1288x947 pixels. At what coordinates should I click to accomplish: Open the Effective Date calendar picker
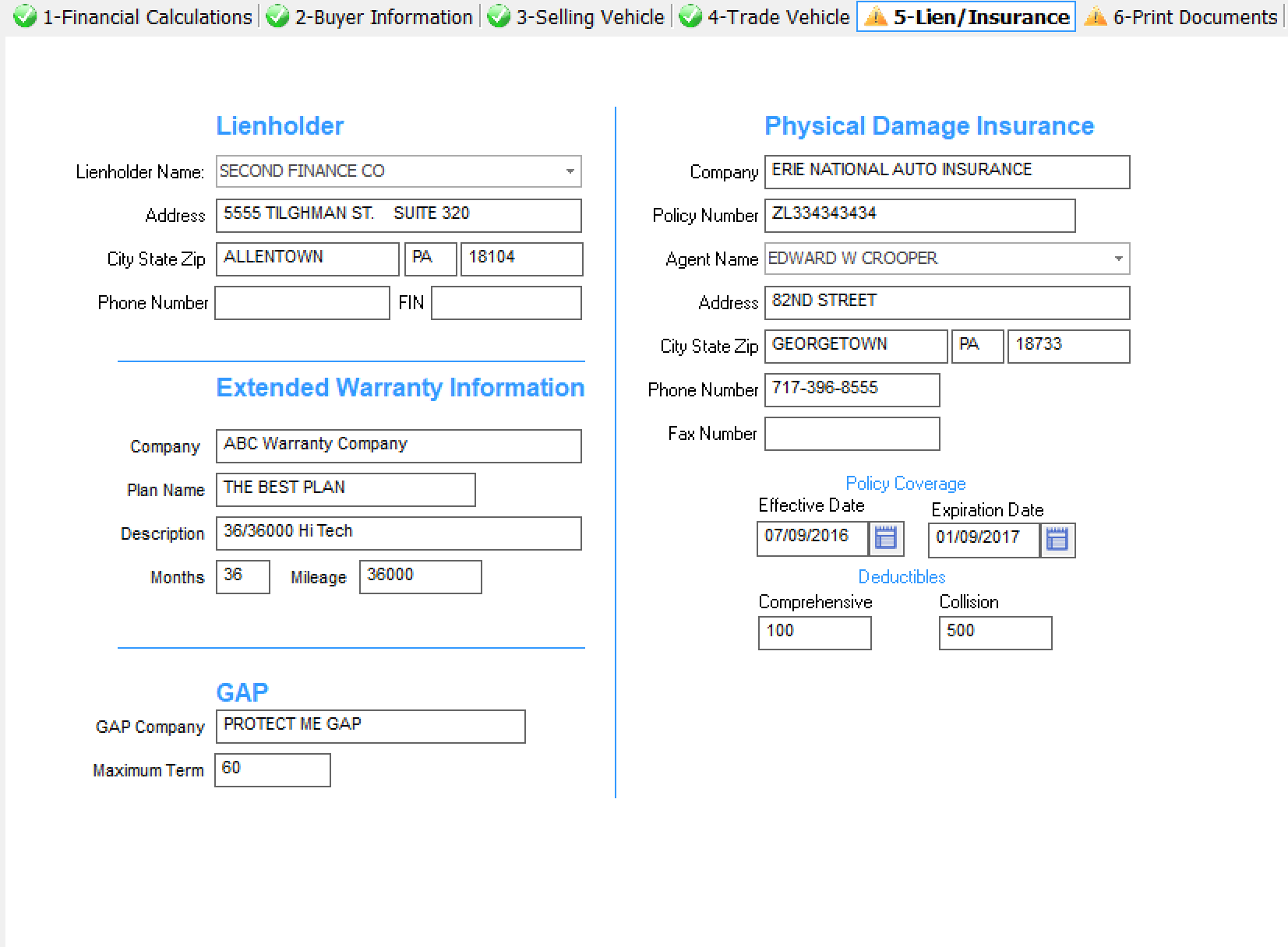(887, 538)
